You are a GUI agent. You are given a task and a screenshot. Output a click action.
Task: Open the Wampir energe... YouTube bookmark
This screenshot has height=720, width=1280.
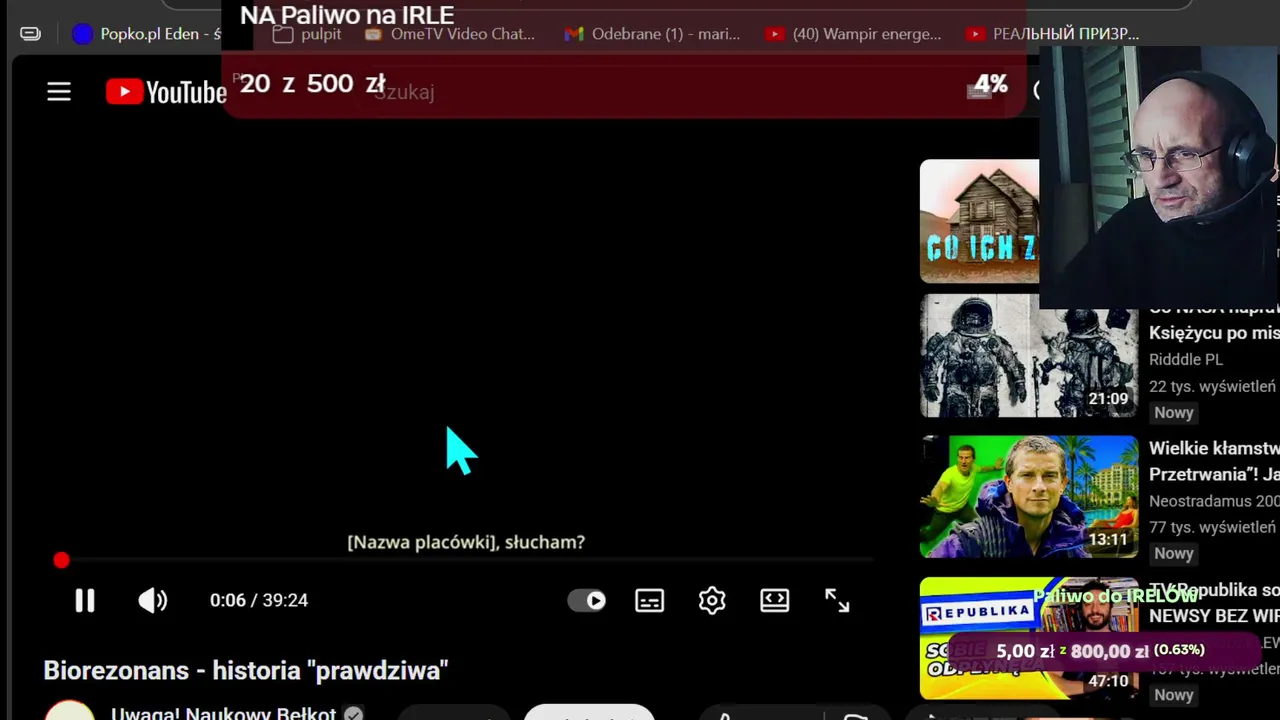(854, 34)
